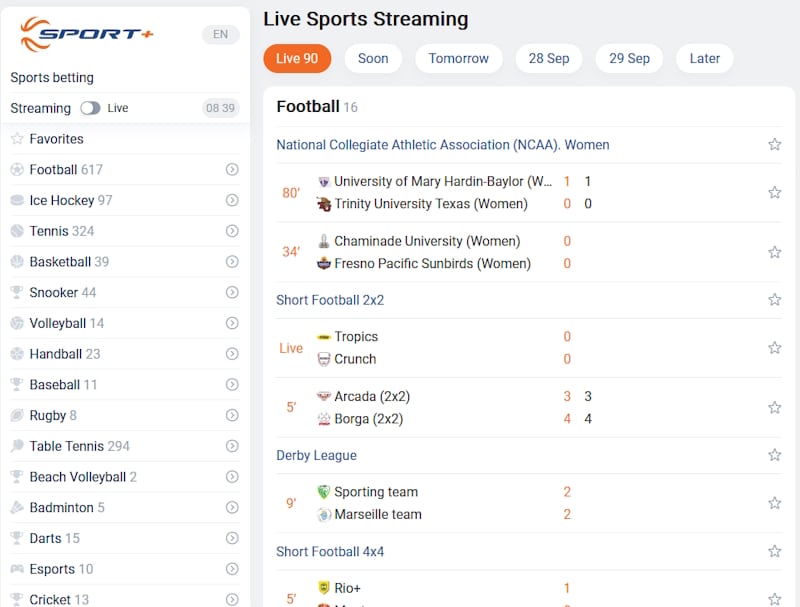
Task: Click the orange Live 90 filter
Action: coord(297,58)
